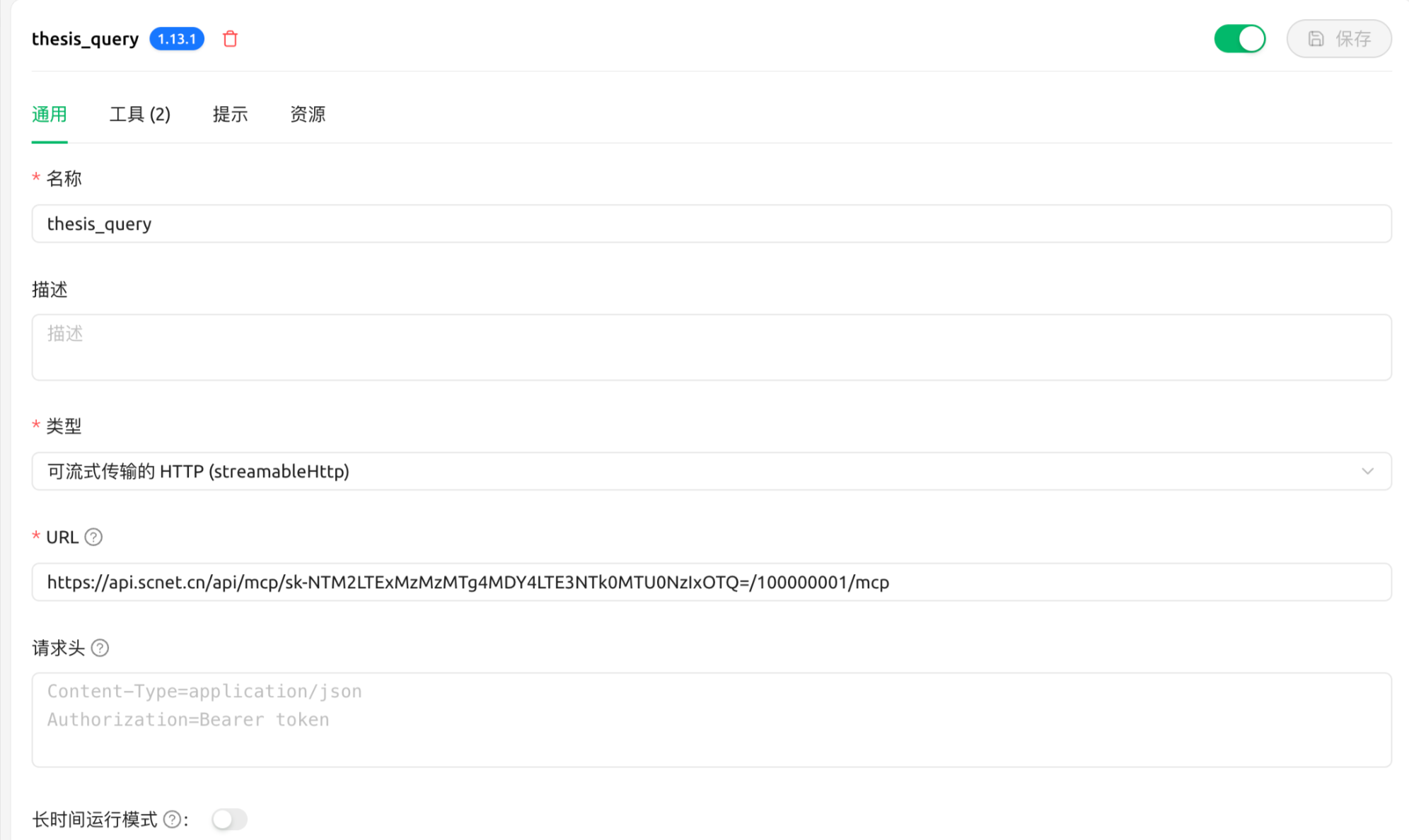This screenshot has height=840, width=1409.
Task: Enable the 长时间运行模式 switch
Action: coord(229,819)
